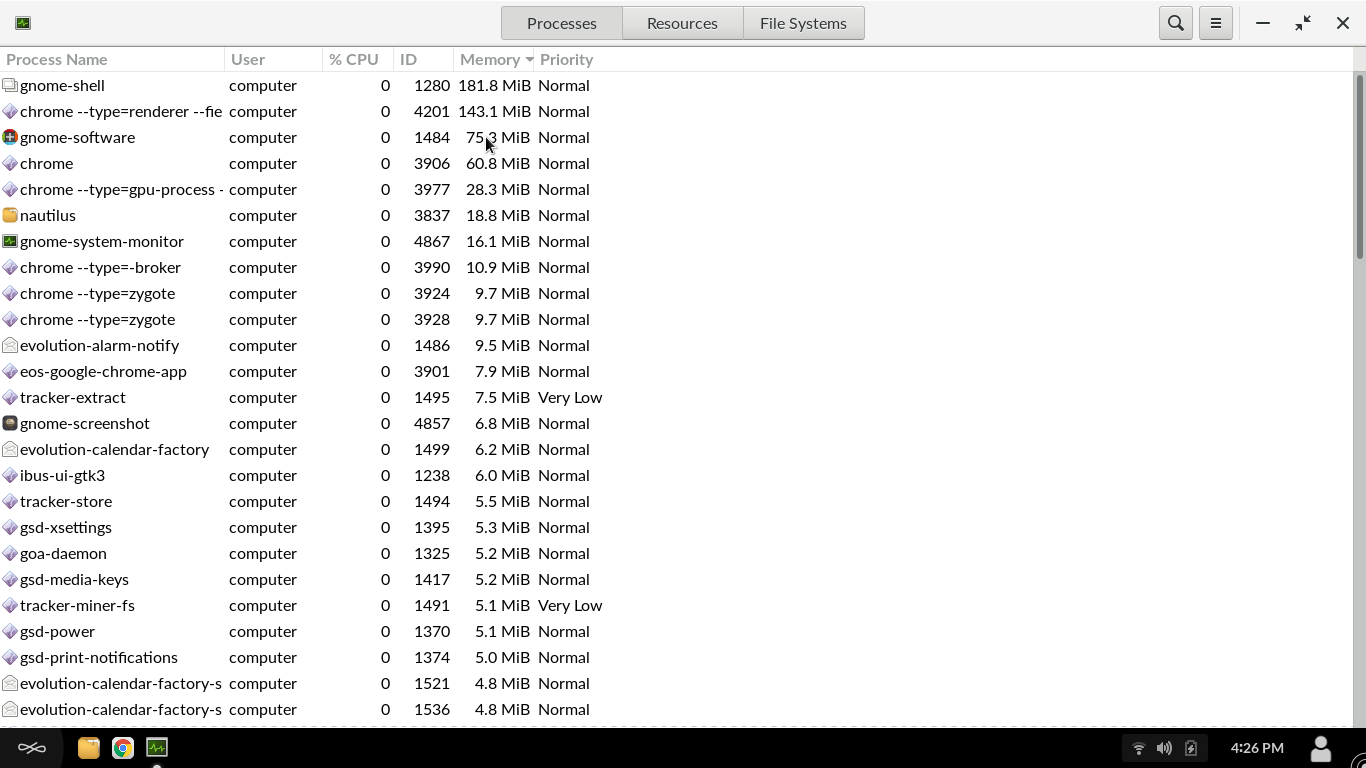Select the gsd-print-notifications process row

(x=677, y=657)
